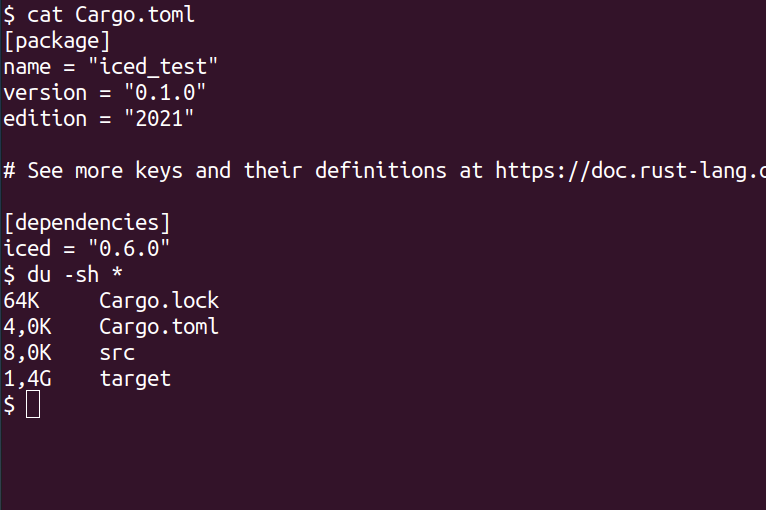
Task: Click the target directory name
Action: coord(135,379)
